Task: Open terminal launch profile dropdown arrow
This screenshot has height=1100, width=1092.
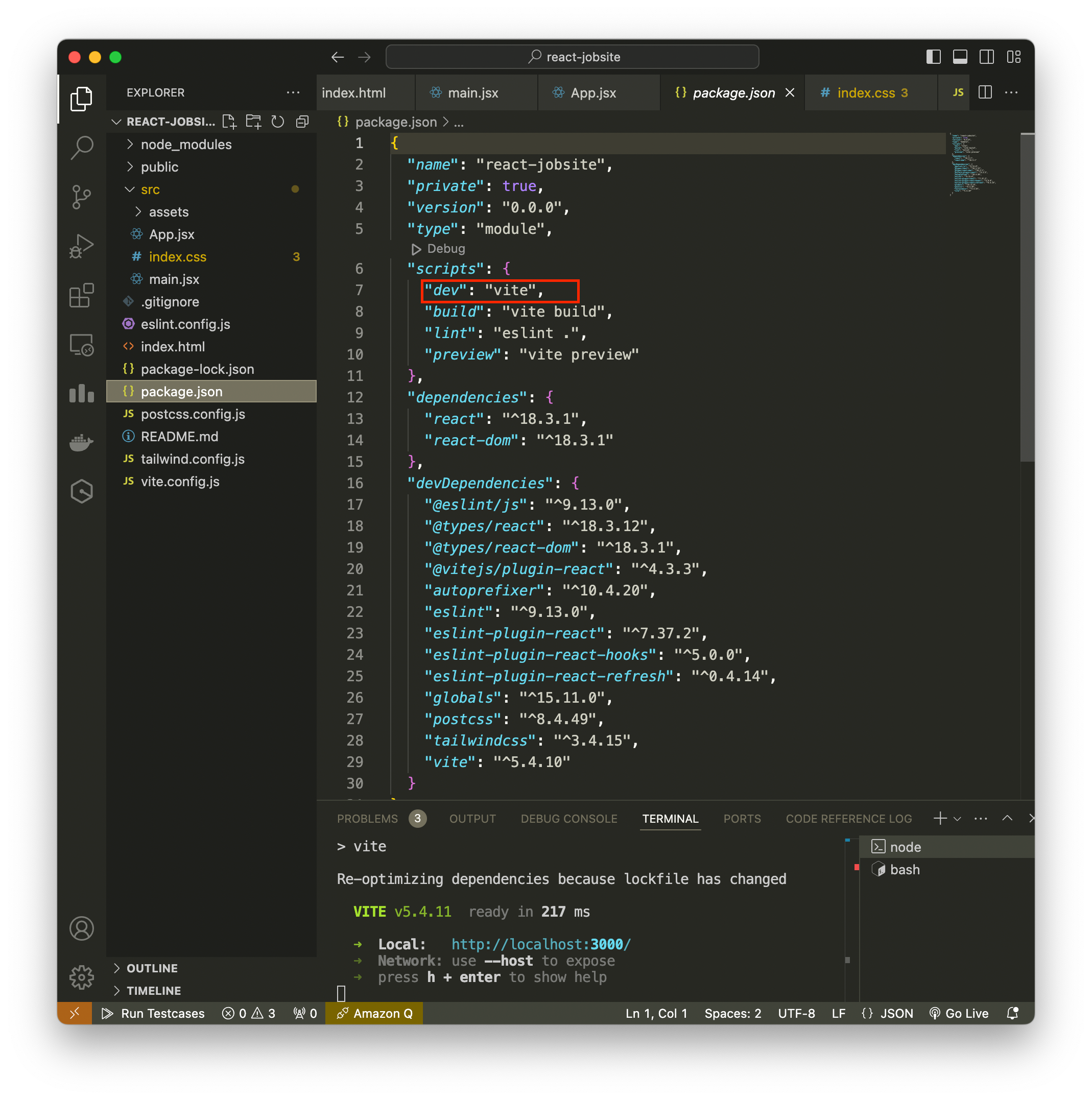Action: [x=957, y=818]
